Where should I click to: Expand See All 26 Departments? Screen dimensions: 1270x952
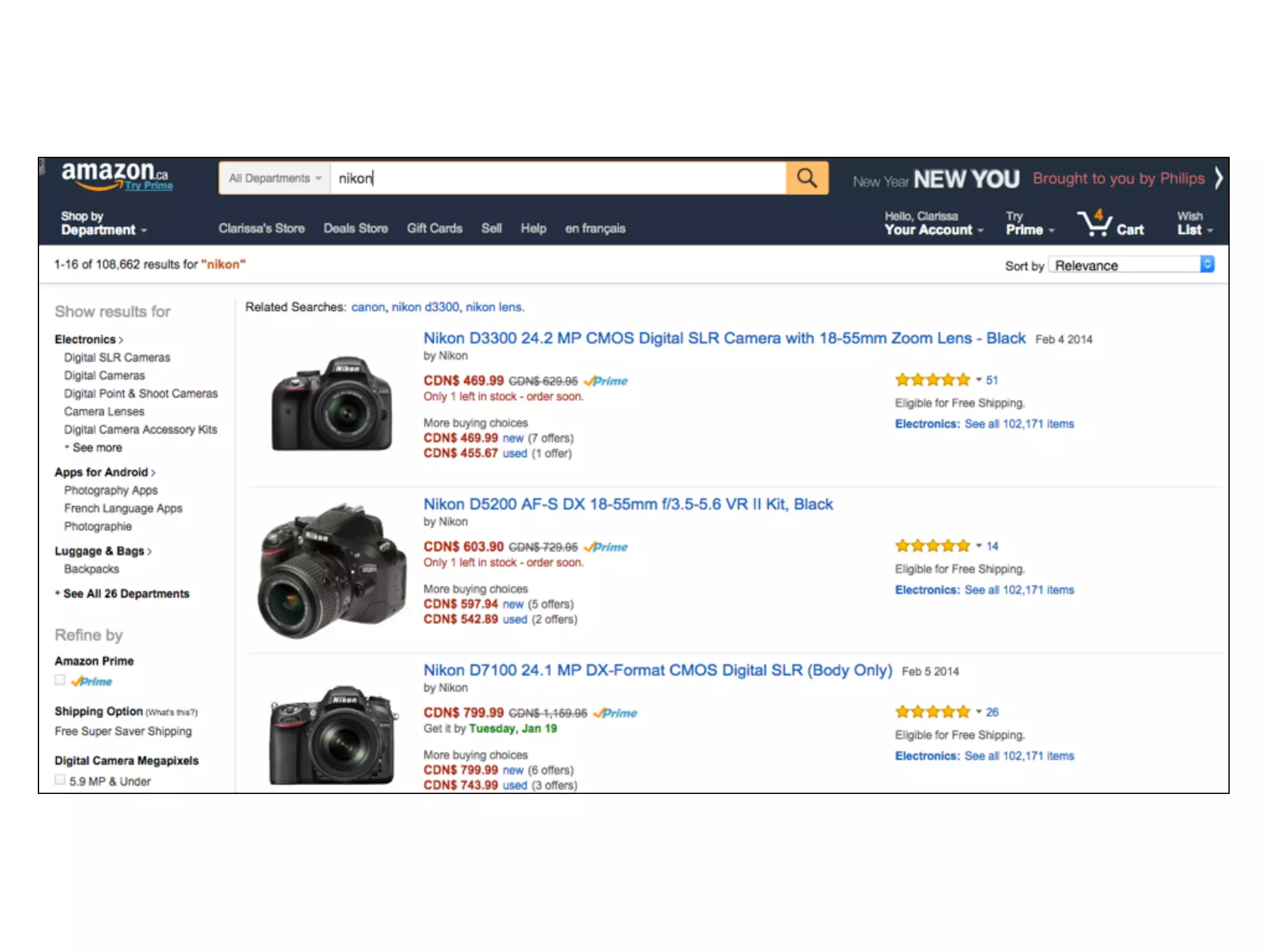[126, 594]
